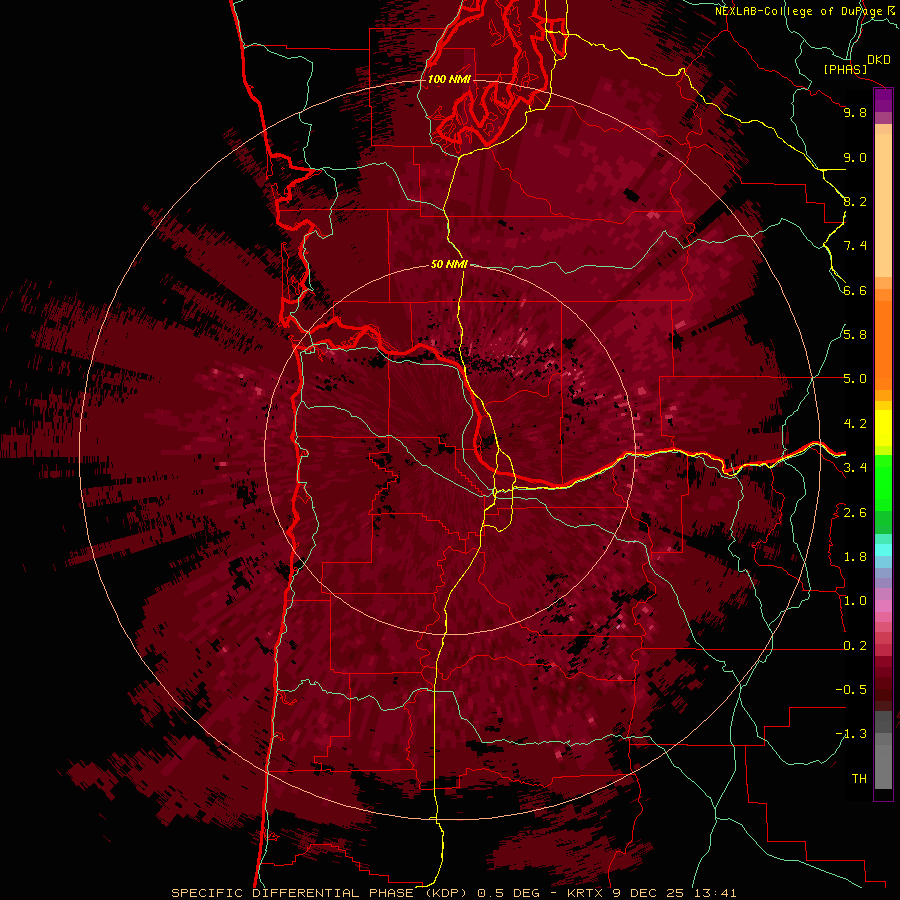Select the 5.8 legend value
900x900 pixels.
point(855,335)
